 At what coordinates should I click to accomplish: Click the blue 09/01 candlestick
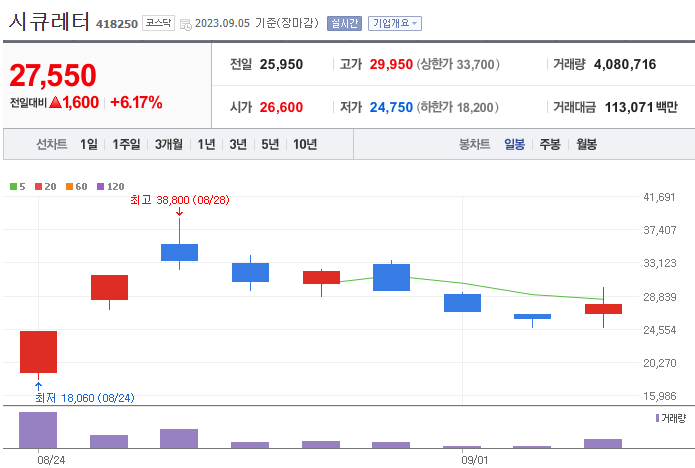tap(462, 303)
